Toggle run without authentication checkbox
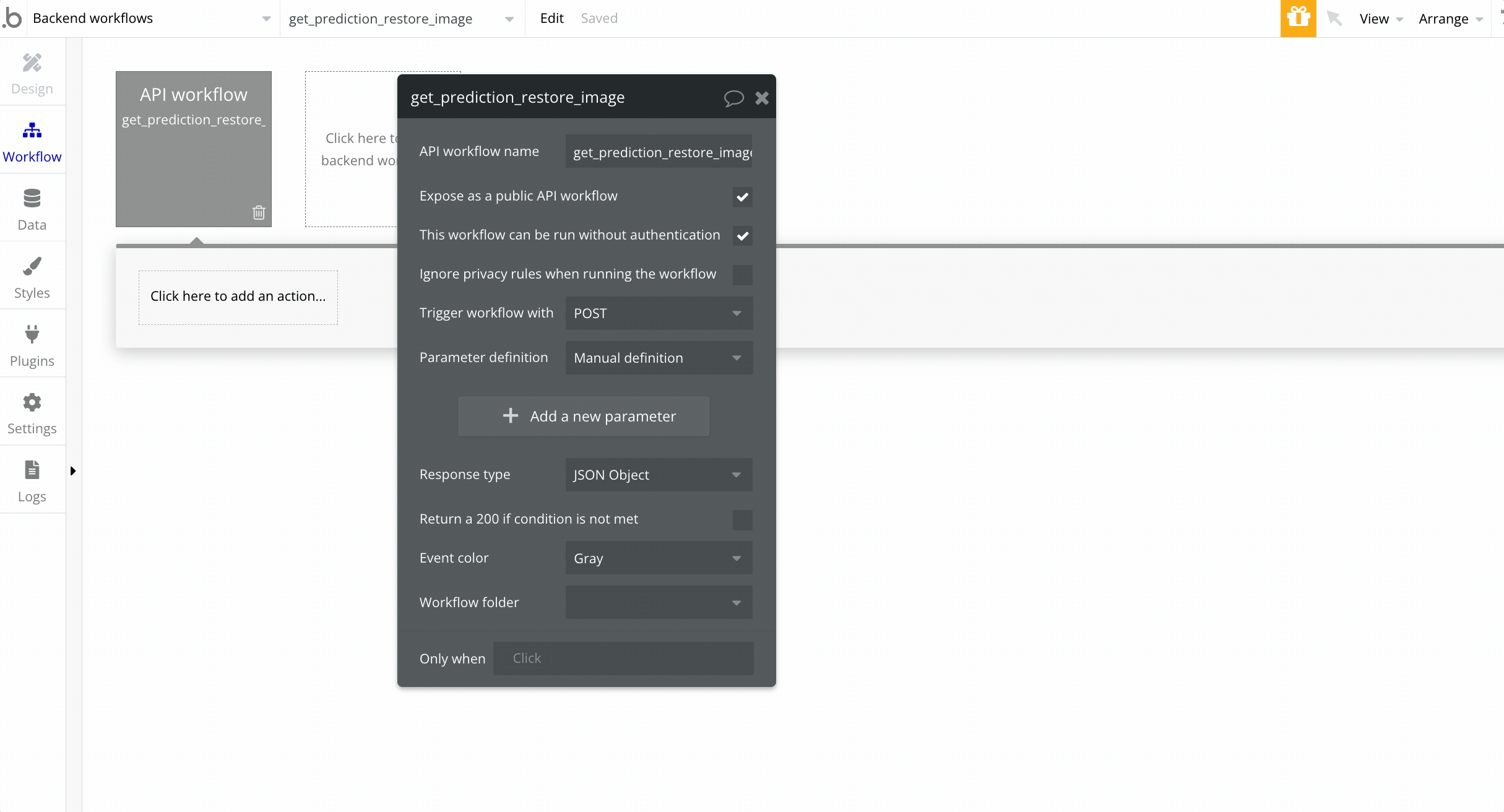 [x=742, y=236]
